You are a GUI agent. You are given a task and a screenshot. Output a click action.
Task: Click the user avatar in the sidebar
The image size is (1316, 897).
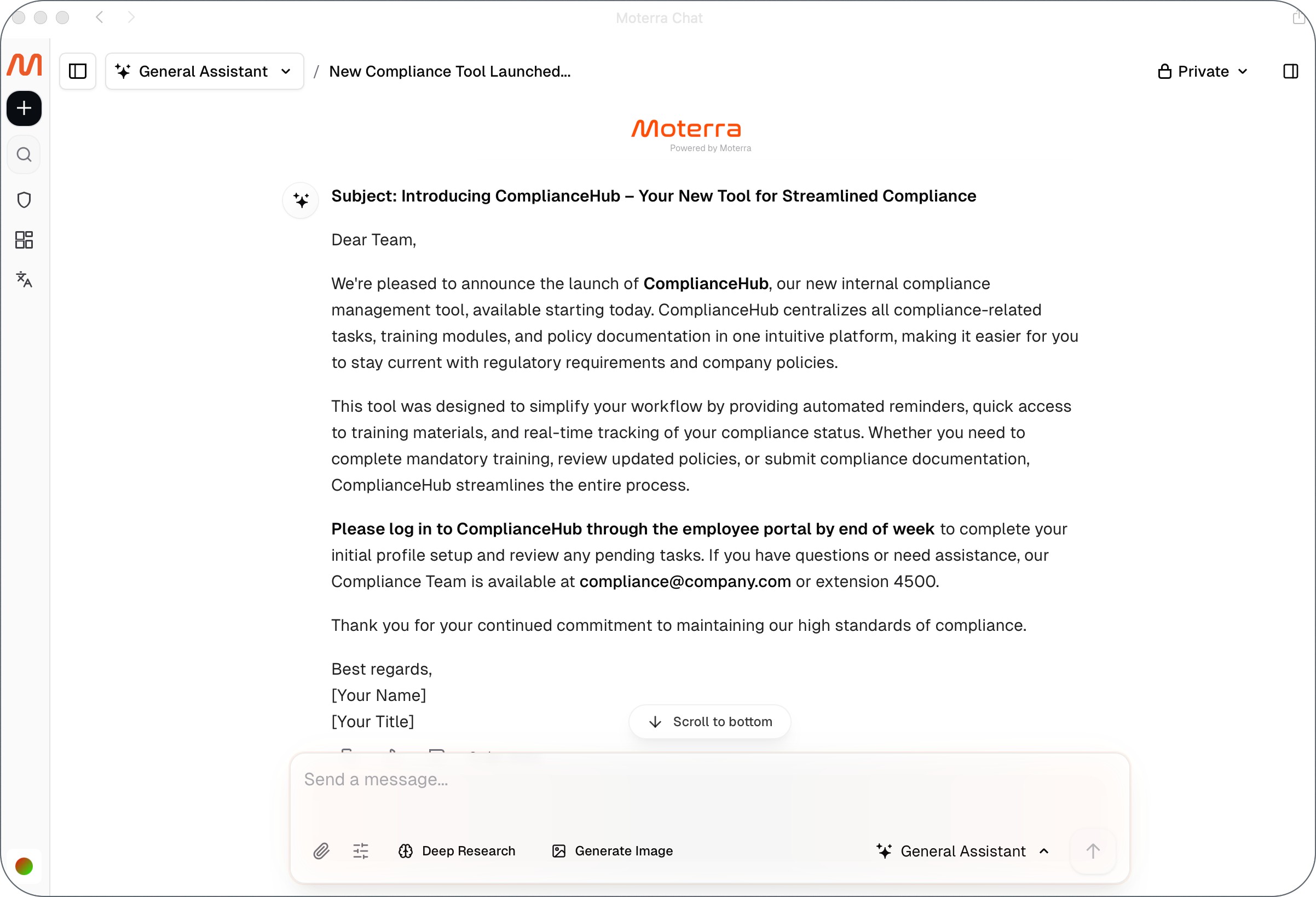pyautogui.click(x=24, y=866)
